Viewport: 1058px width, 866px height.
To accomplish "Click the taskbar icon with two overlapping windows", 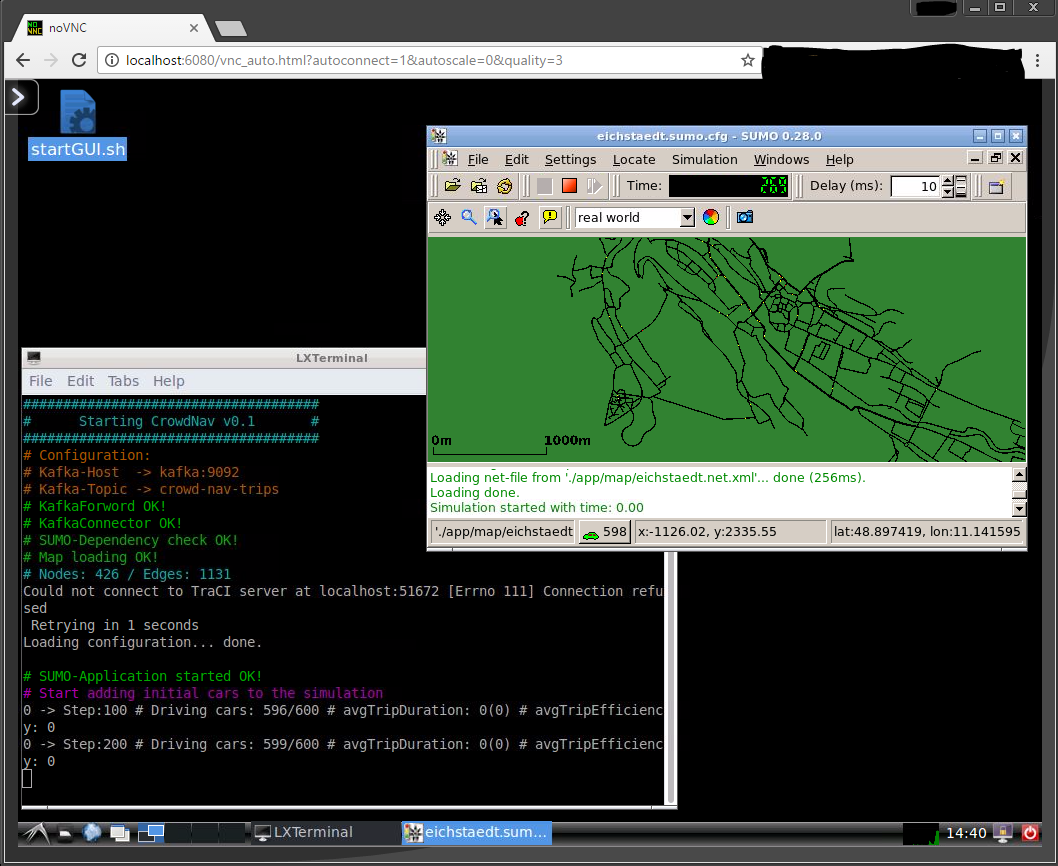I will click(120, 834).
